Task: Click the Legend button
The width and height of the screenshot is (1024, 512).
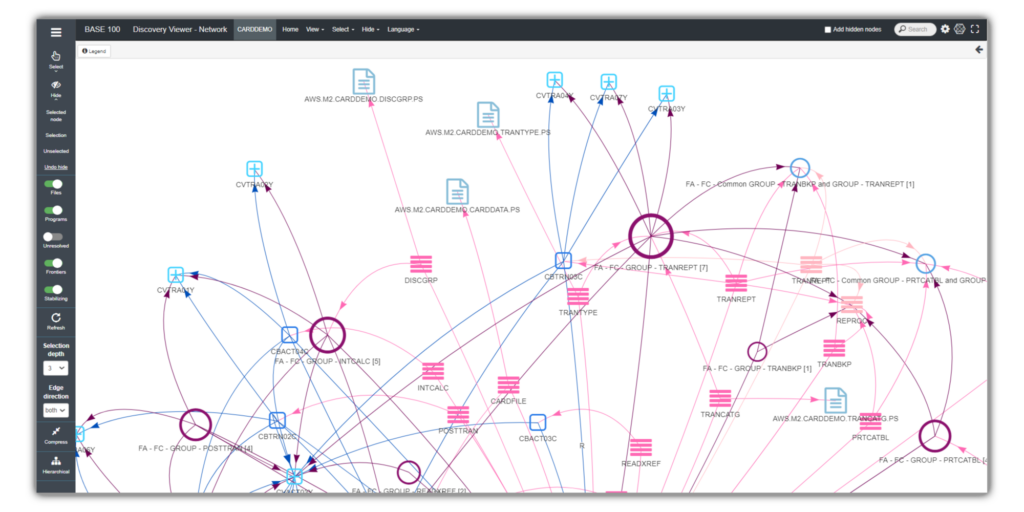Action: point(94,50)
